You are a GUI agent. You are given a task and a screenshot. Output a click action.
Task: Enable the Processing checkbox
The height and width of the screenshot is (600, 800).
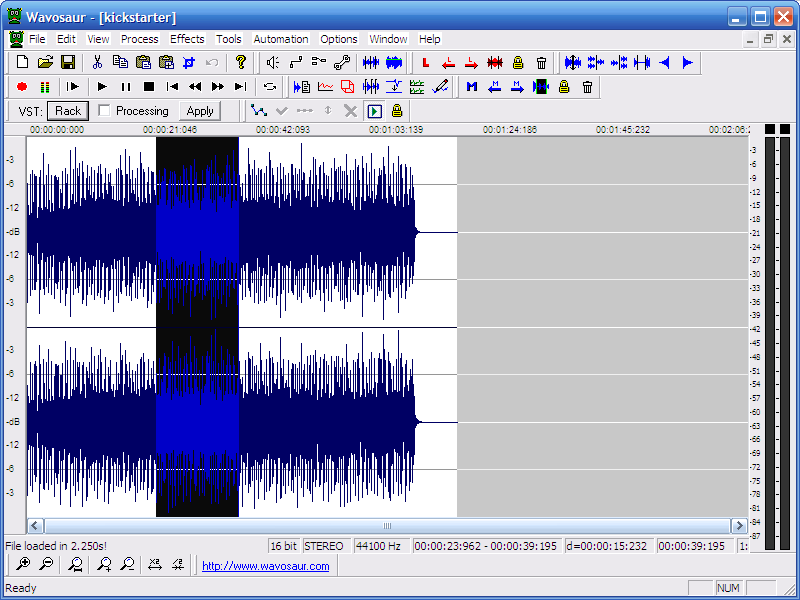pyautogui.click(x=104, y=110)
